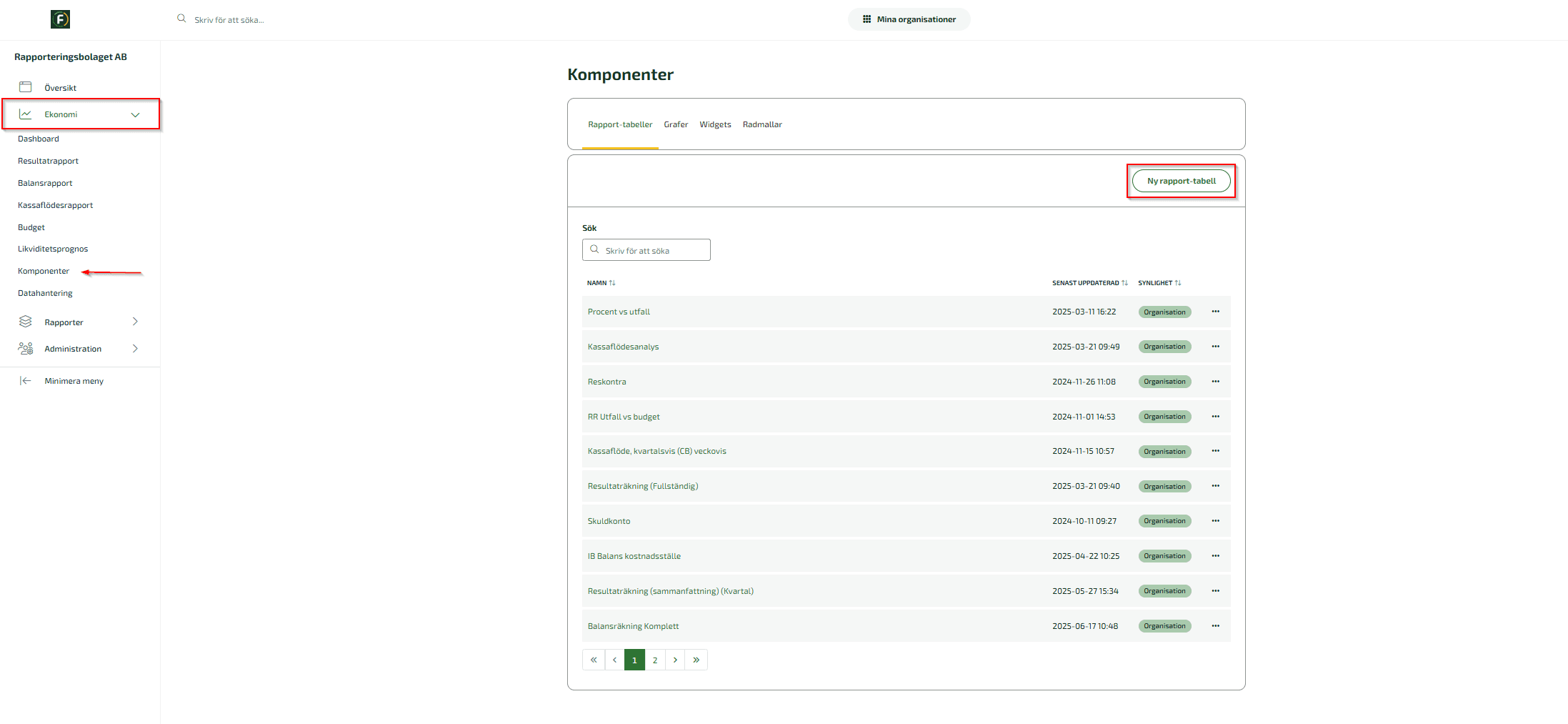The height and width of the screenshot is (724, 1568).
Task: Select page 1 in pagination
Action: point(634,660)
